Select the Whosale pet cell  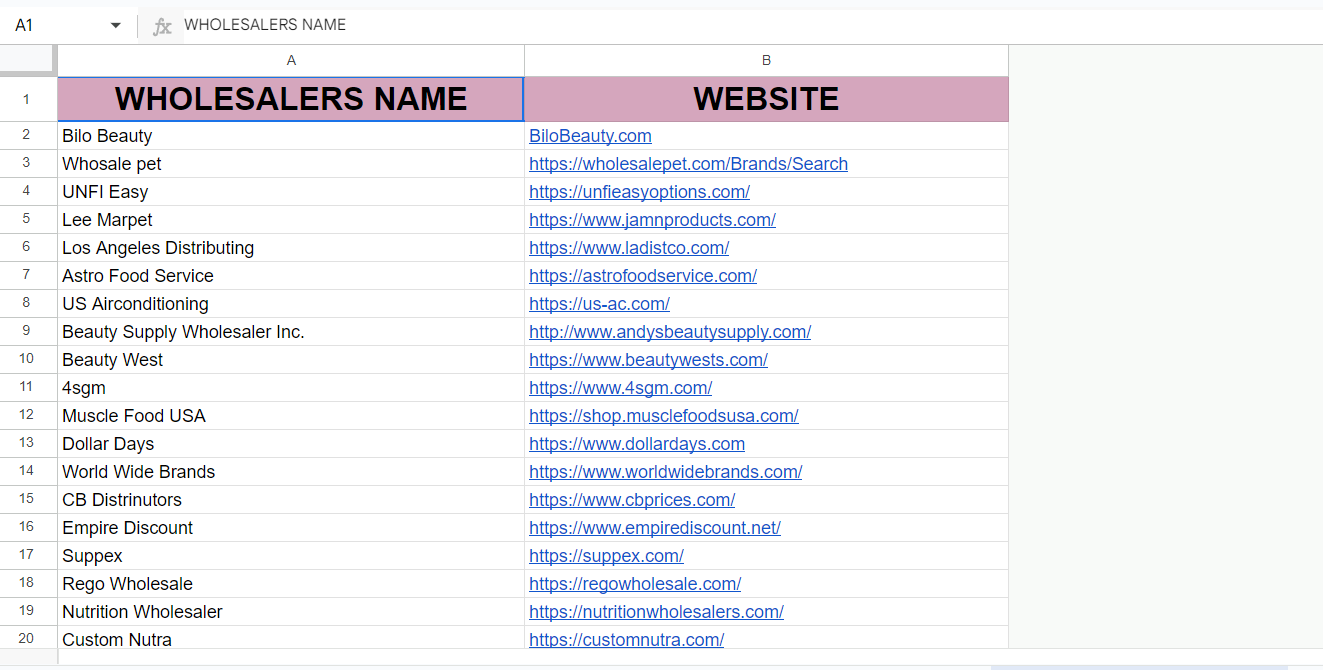[x=291, y=164]
